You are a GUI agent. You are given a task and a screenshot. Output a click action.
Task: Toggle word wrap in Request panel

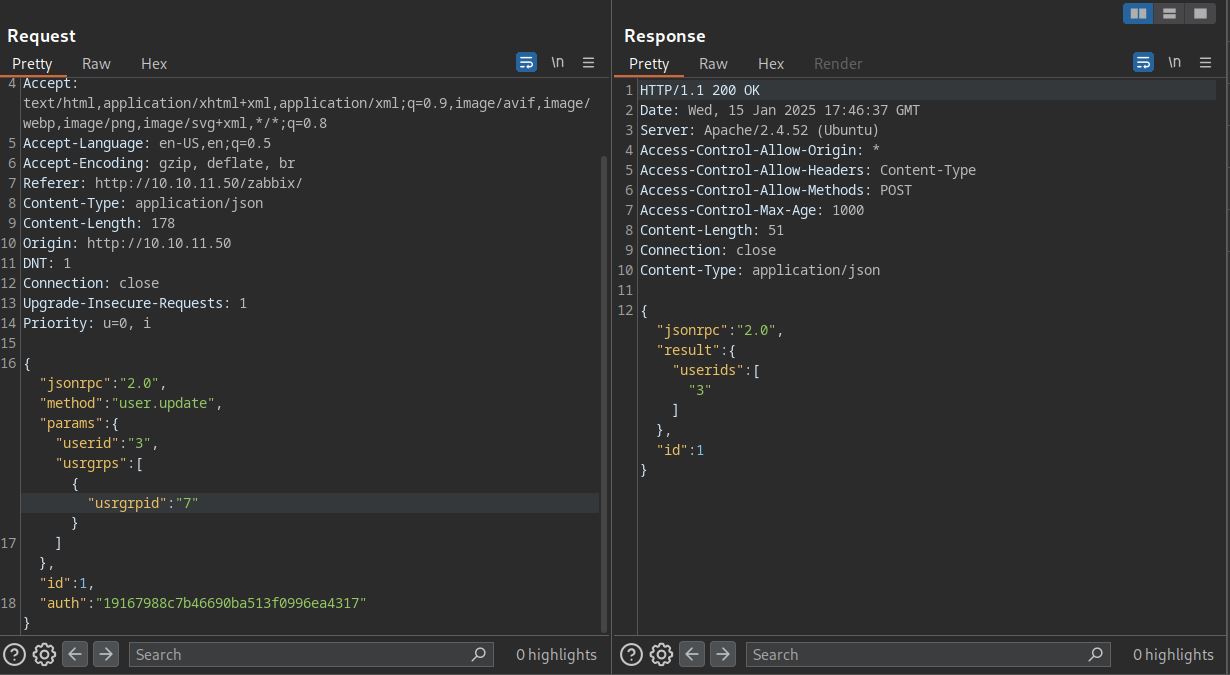pyautogui.click(x=526, y=62)
